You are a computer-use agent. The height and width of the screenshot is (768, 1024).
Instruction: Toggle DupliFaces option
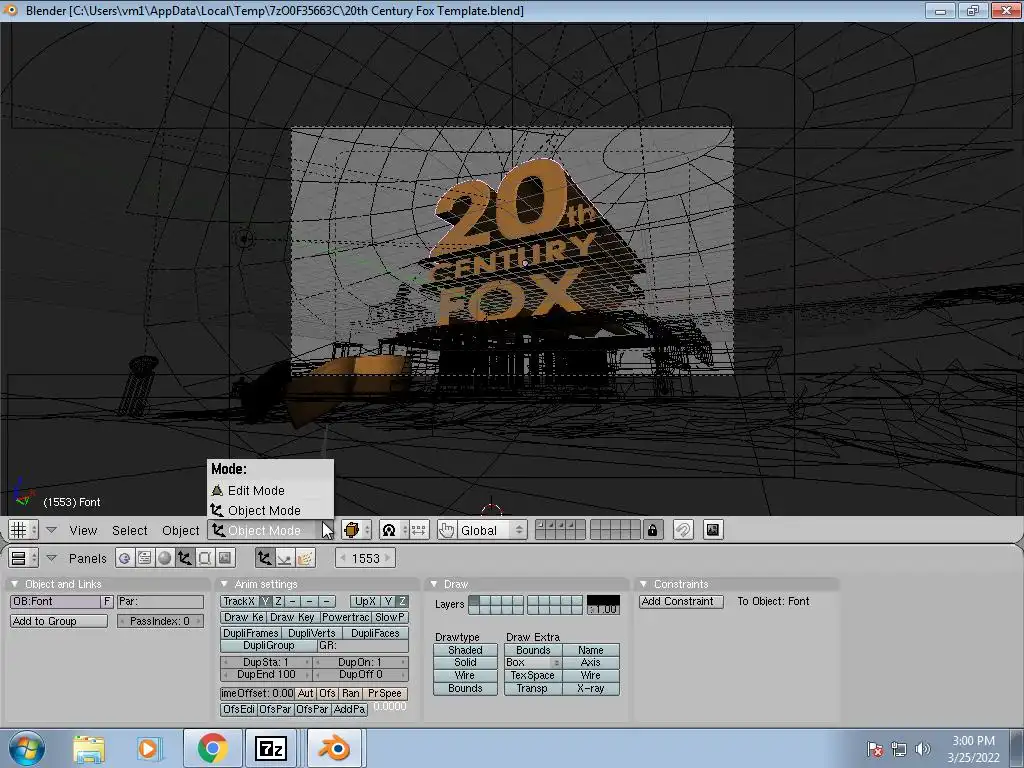pos(375,633)
